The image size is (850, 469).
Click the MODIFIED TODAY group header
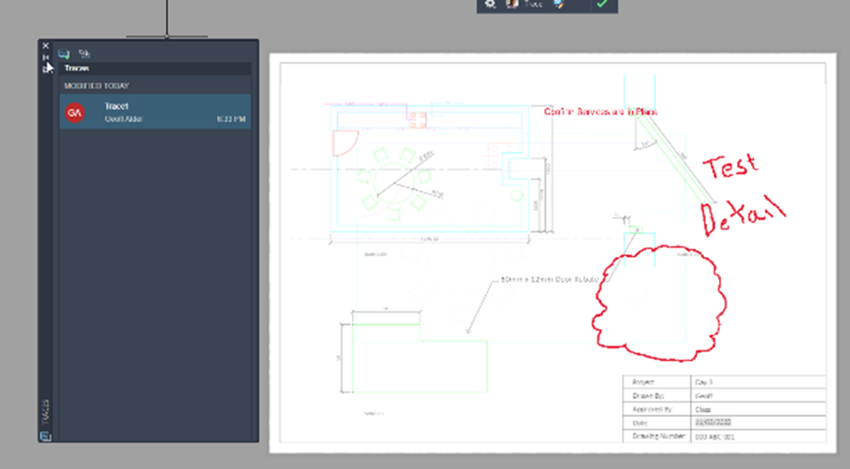click(96, 86)
